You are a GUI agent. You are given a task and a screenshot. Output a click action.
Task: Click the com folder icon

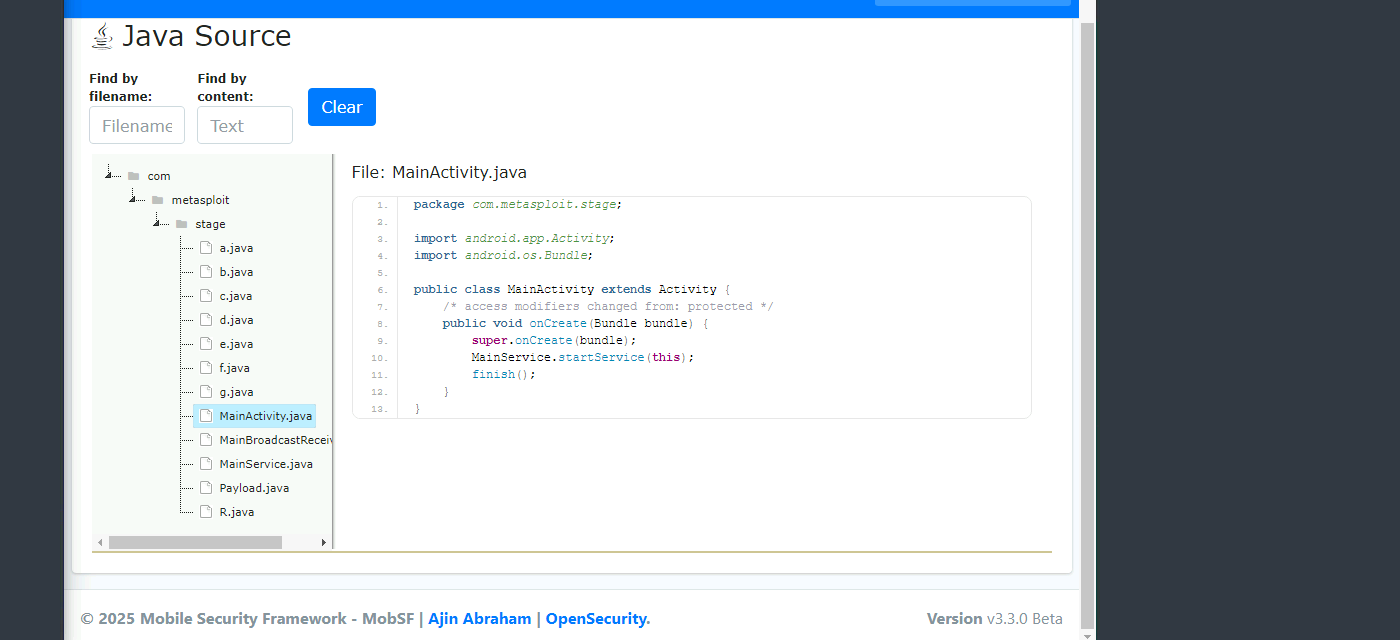tap(133, 176)
